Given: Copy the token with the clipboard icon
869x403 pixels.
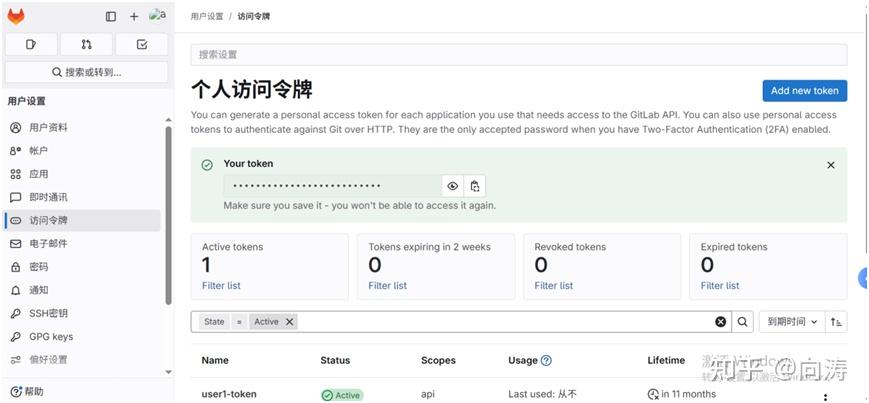Looking at the screenshot, I should pyautogui.click(x=474, y=186).
